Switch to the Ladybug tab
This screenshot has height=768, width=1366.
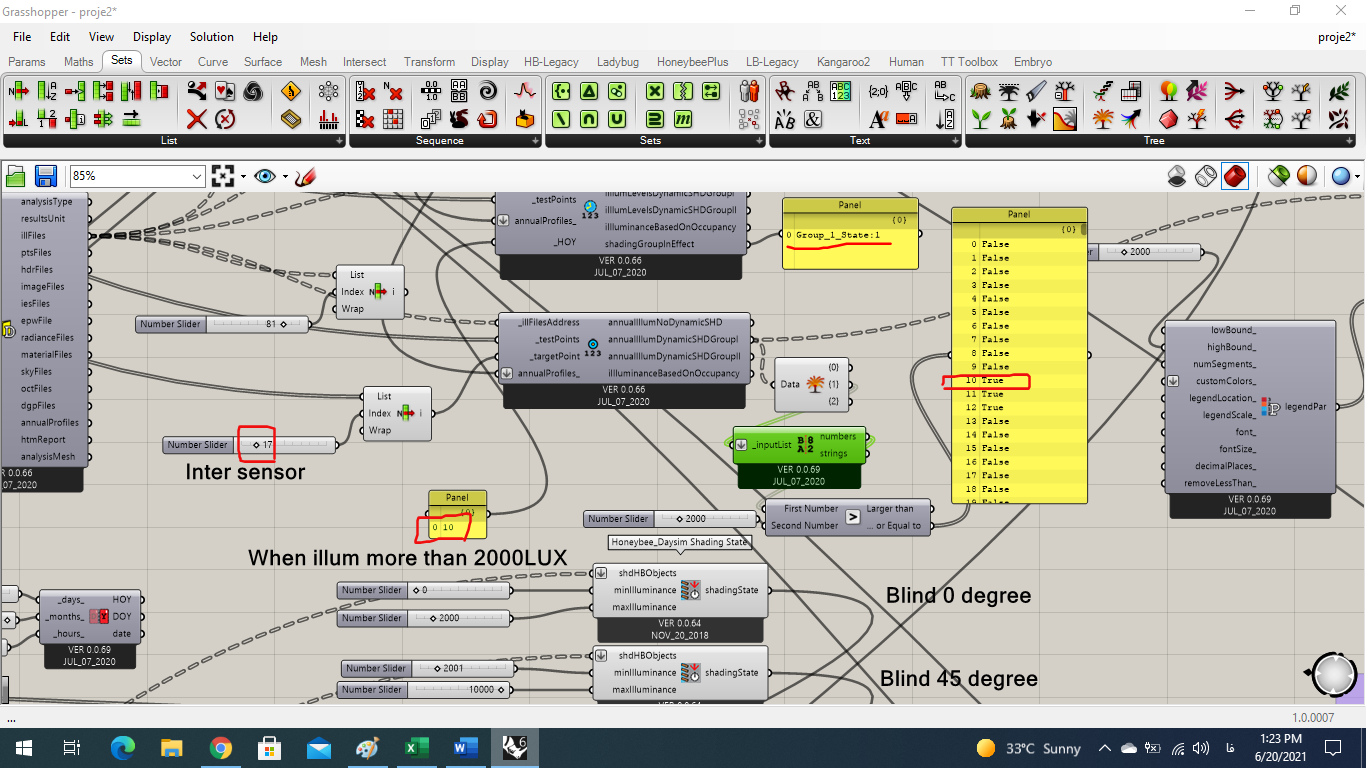618,62
